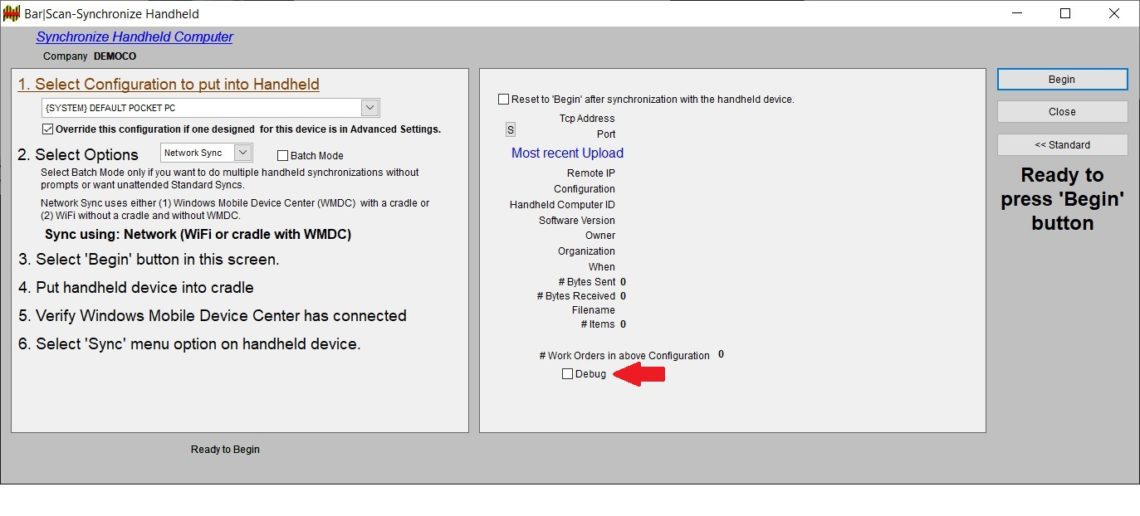Screen dimensions: 1140x516
Task: Click the Bar|Scan app icon in title bar
Action: (x=11, y=14)
